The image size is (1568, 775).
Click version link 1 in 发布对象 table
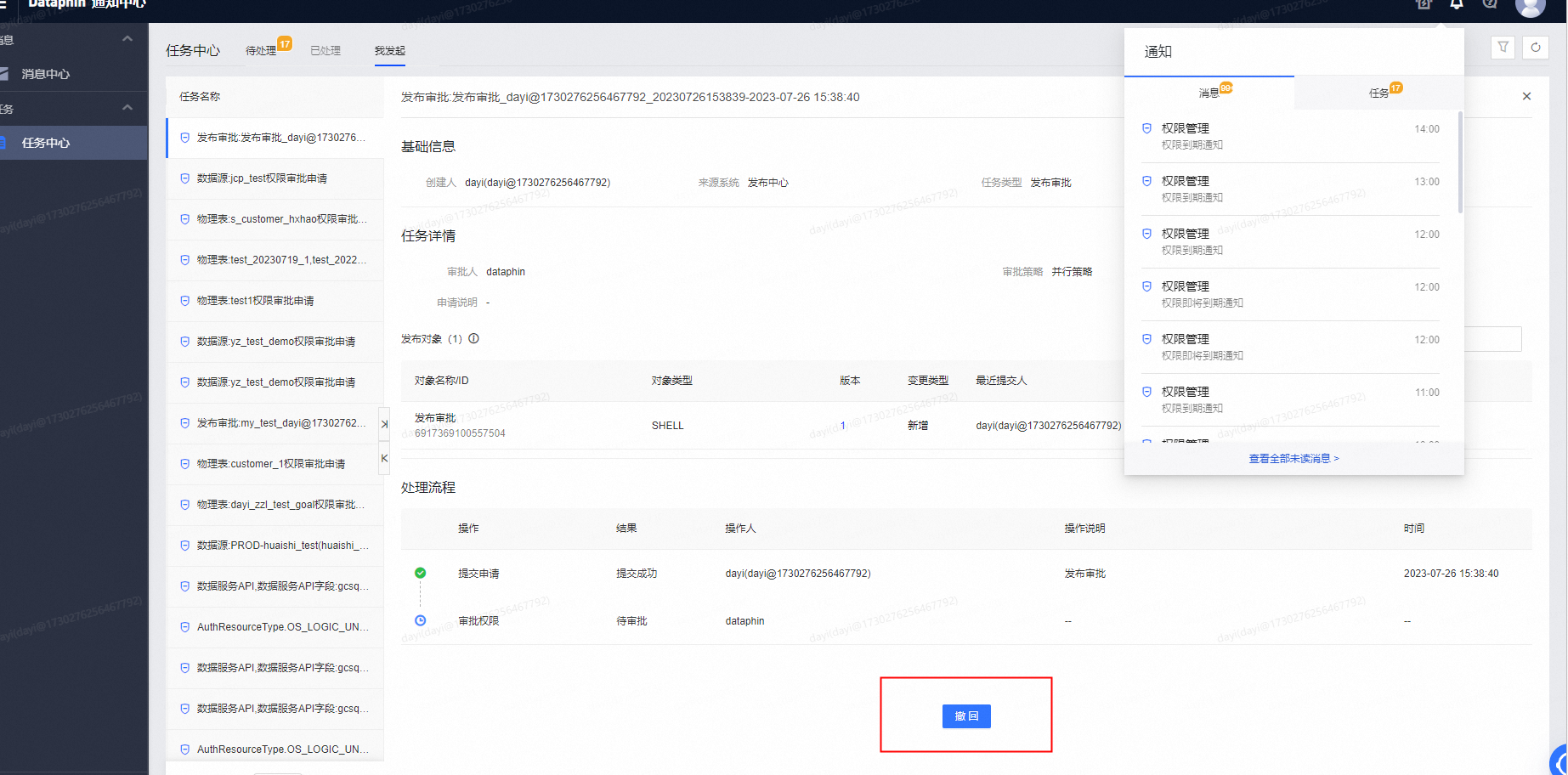tap(843, 426)
